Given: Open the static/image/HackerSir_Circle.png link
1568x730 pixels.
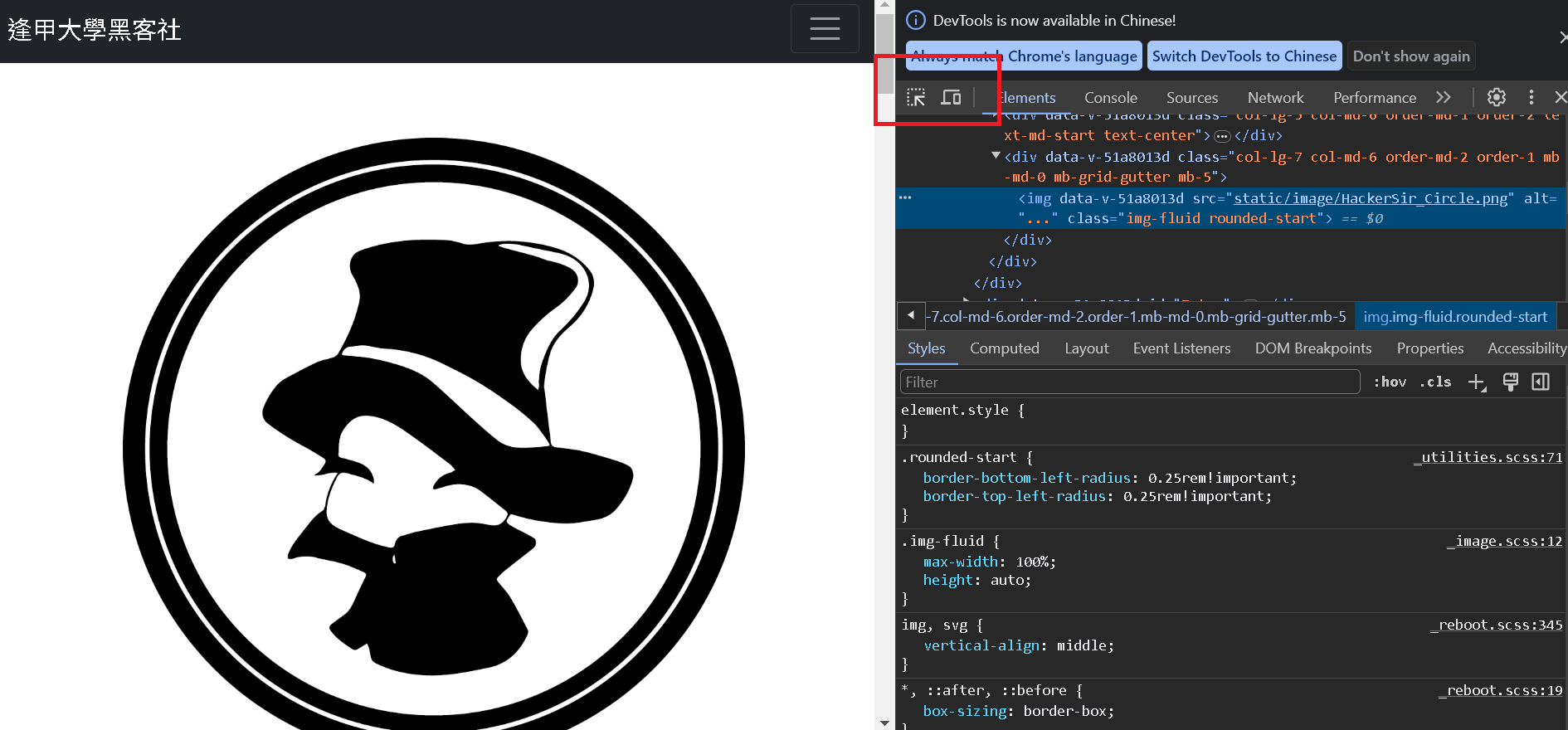Looking at the screenshot, I should (1371, 198).
